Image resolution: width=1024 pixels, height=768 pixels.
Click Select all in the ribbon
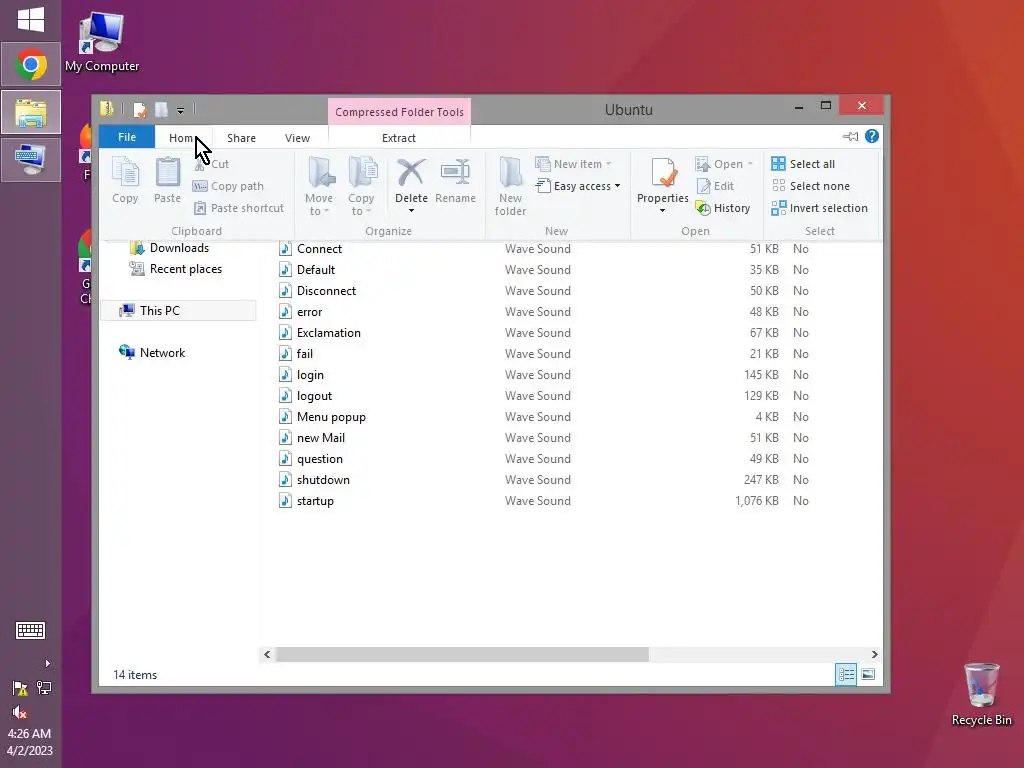803,164
